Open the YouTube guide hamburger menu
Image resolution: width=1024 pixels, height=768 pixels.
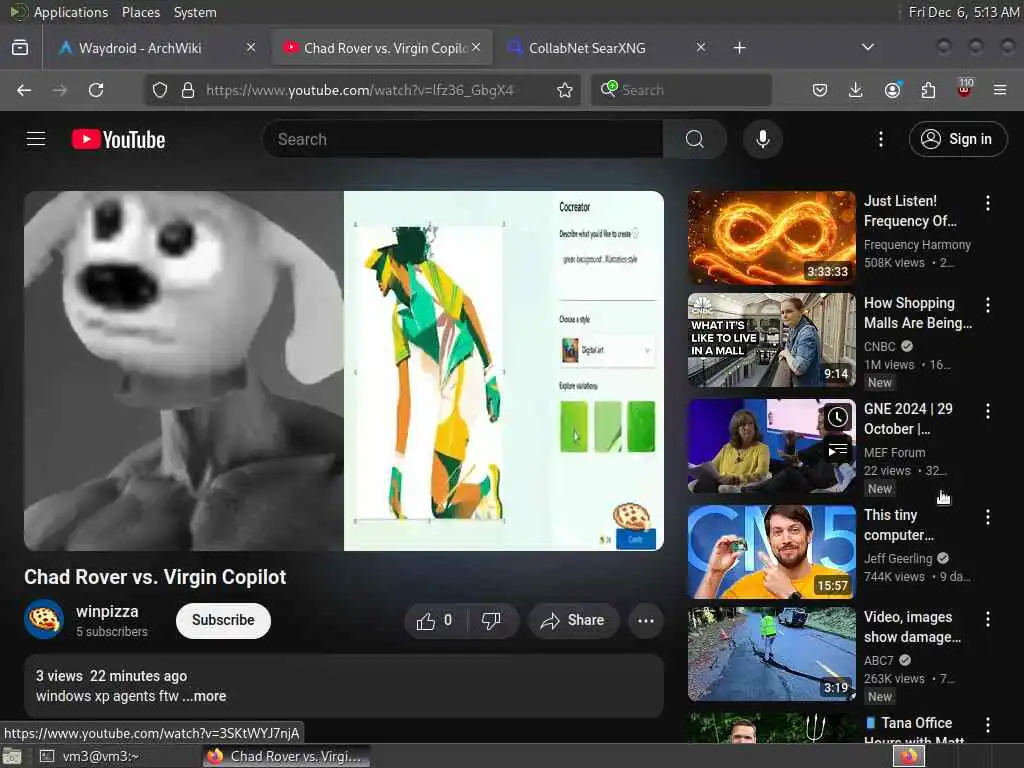coord(36,139)
